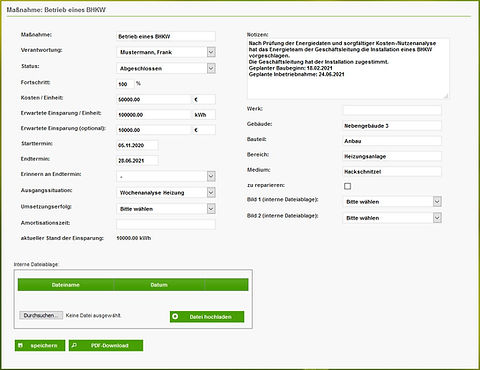Click the empty Werk field
Screen dimensions: 480x370
pos(392,110)
